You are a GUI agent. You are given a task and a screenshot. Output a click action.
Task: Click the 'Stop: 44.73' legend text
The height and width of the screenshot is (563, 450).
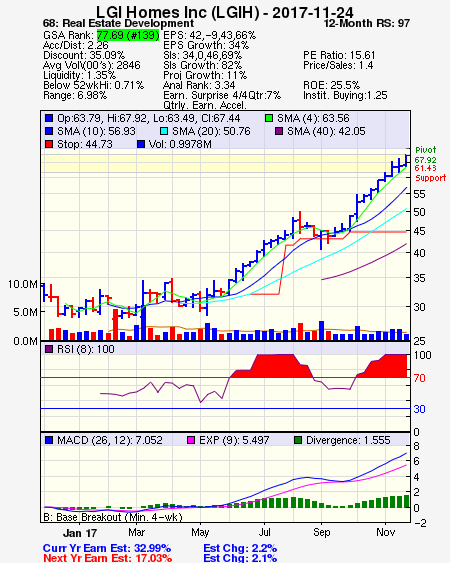tap(85, 144)
